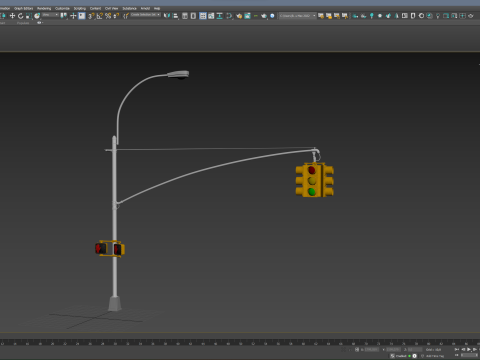Toggle the round button beside Enabled indicator

[414, 356]
